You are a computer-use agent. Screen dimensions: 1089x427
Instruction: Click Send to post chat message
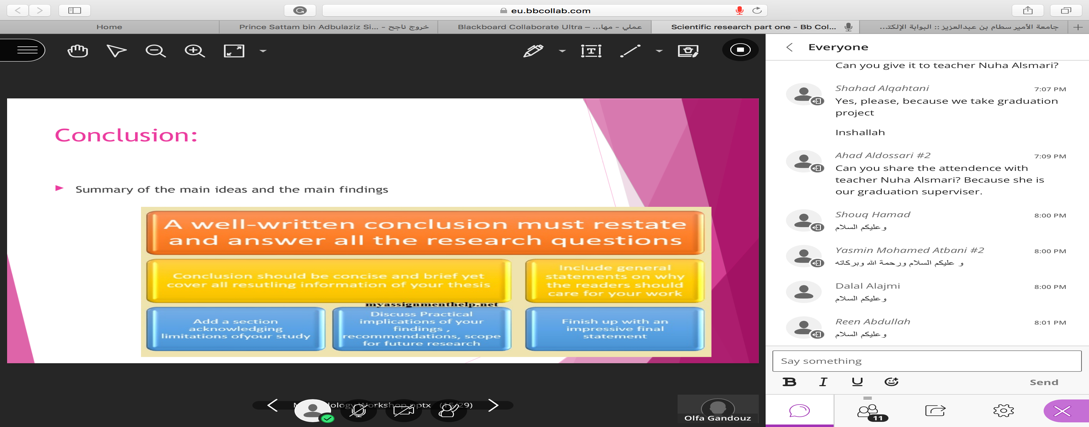pyautogui.click(x=1043, y=382)
